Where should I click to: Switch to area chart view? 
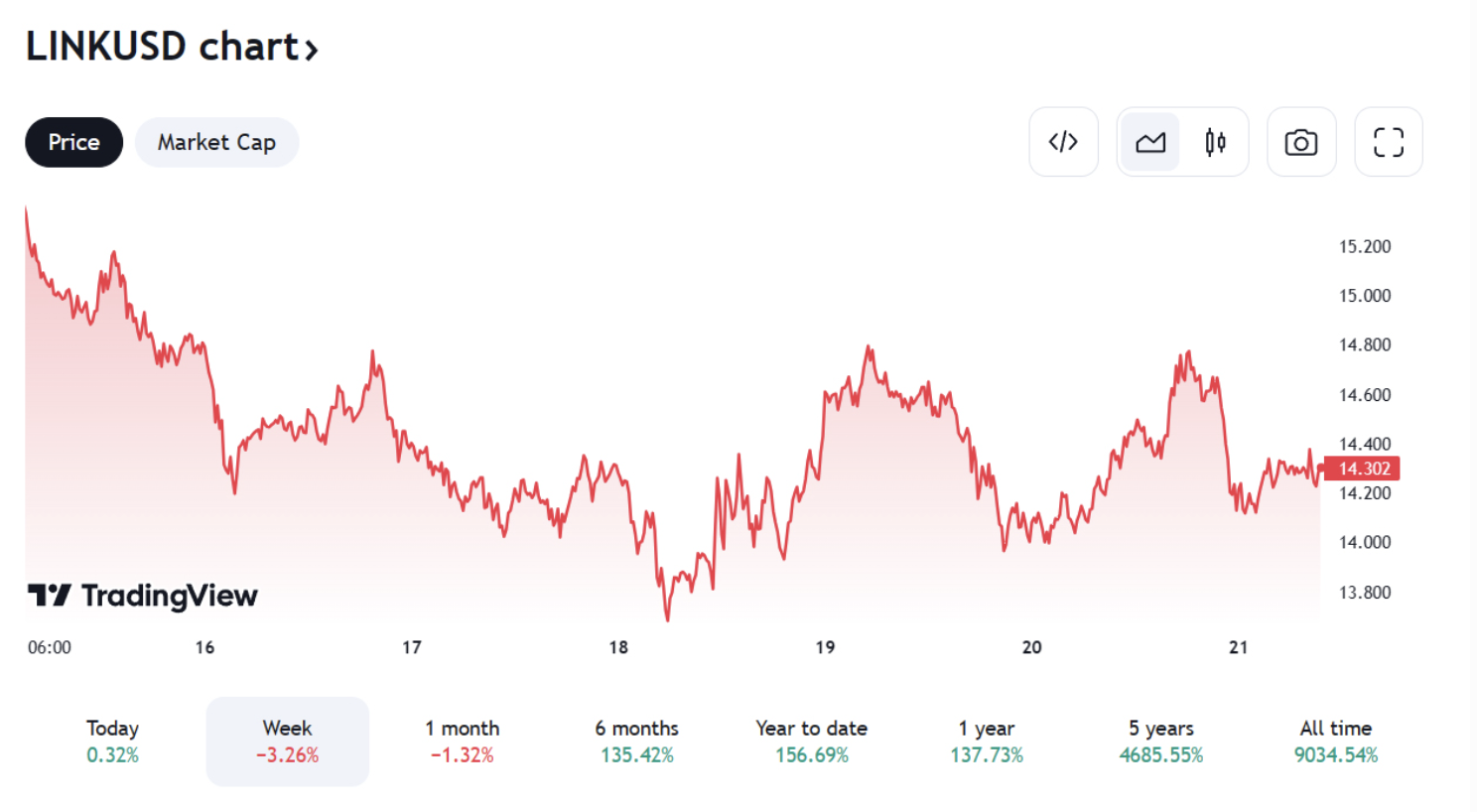pos(1150,142)
